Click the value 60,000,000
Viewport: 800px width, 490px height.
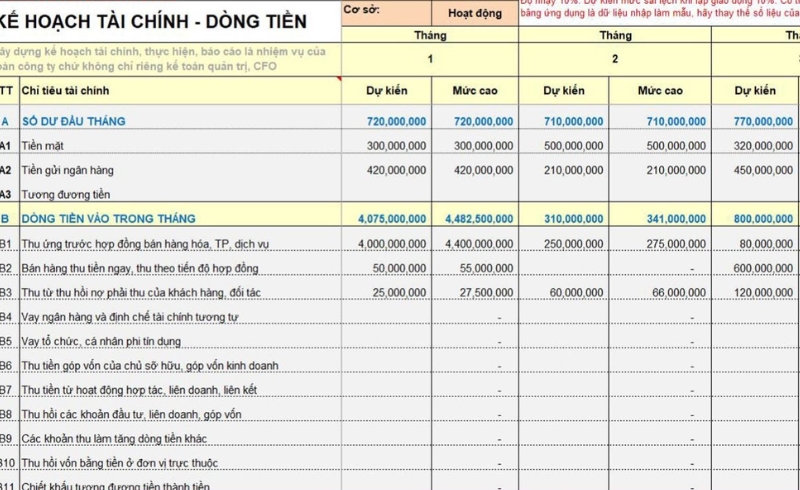tap(577, 292)
